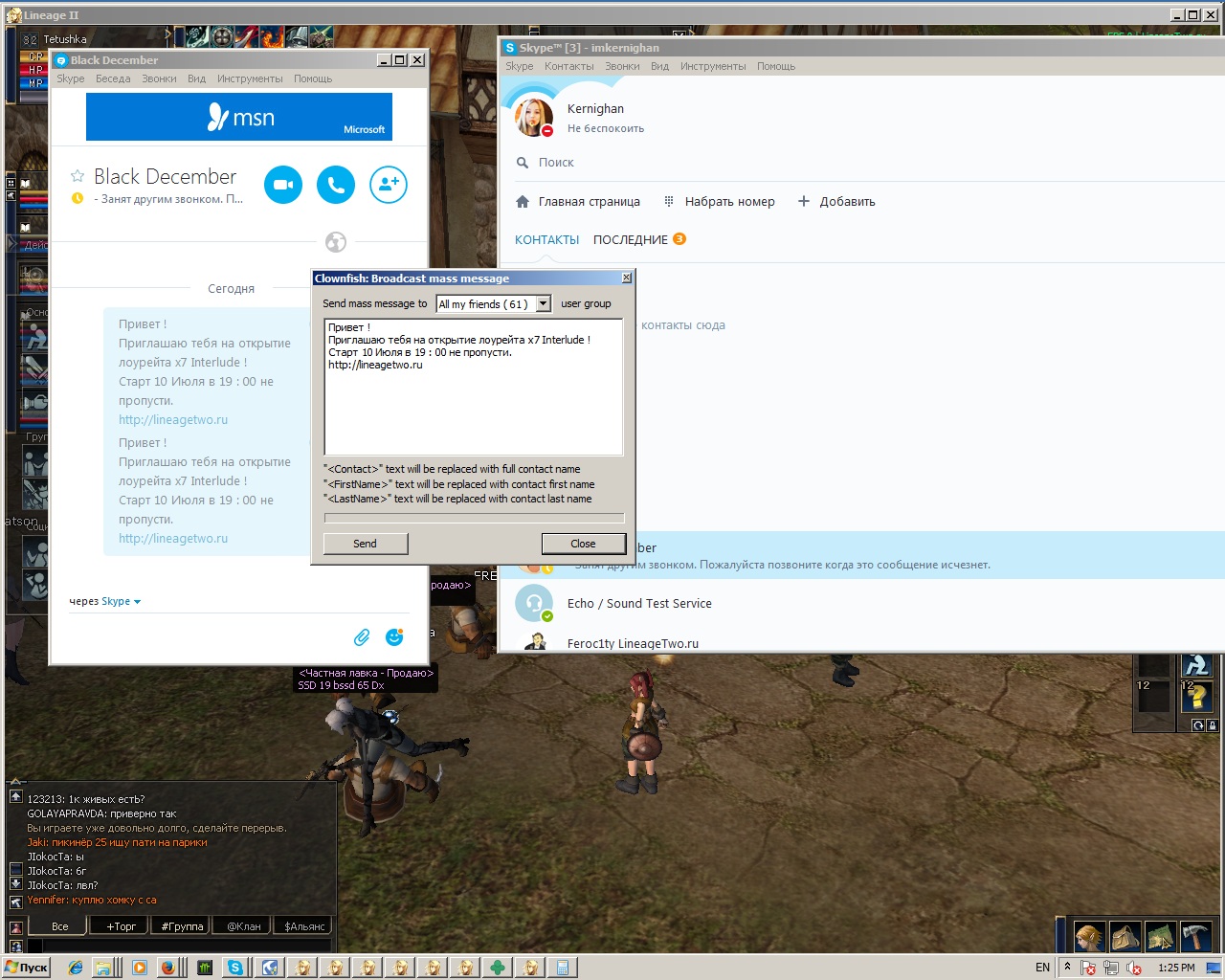Click the Поиск search field in Skype
The height and width of the screenshot is (980, 1225).
pos(556,163)
